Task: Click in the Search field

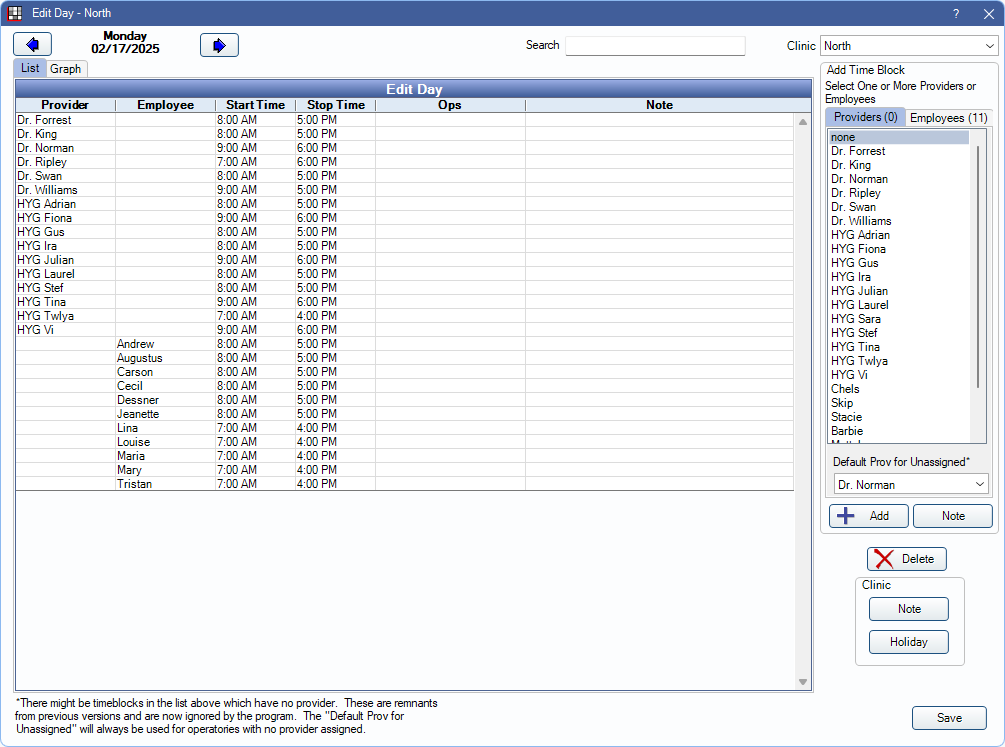Action: coord(655,46)
